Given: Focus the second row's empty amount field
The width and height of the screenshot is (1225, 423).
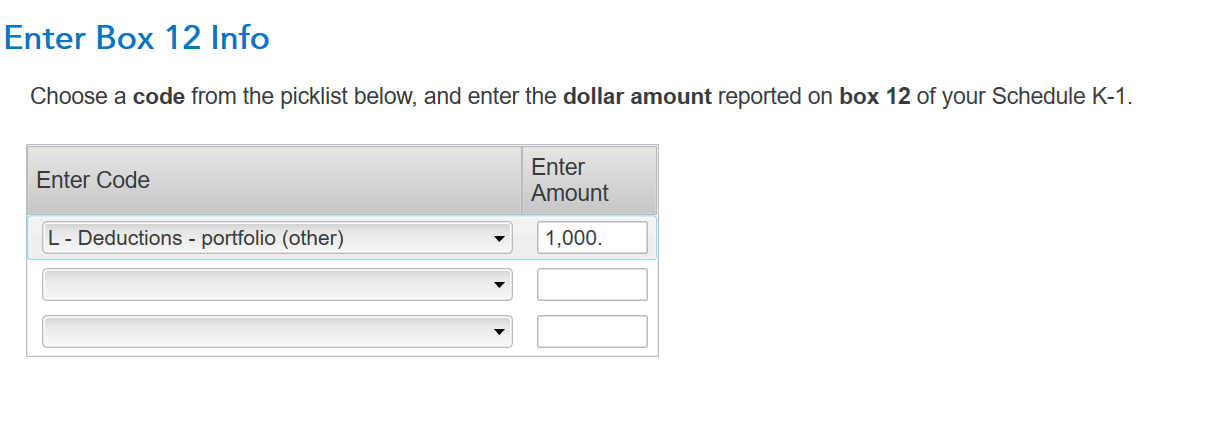Looking at the screenshot, I should tap(592, 285).
